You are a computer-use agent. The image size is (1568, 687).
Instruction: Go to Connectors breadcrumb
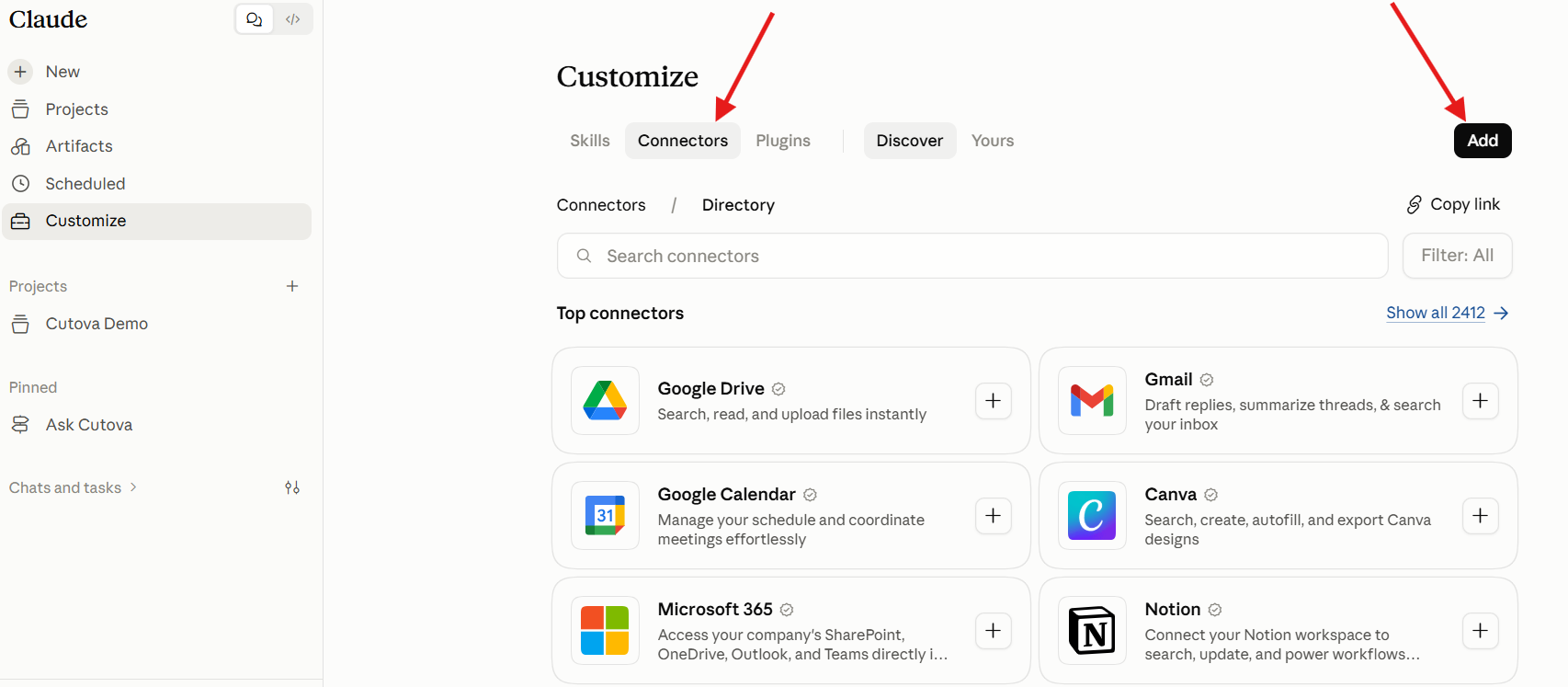[601, 205]
